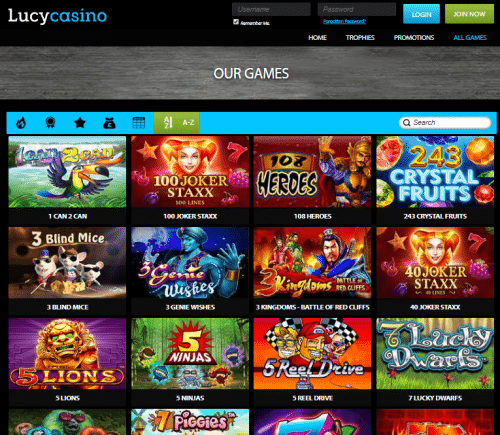Select the table grid category icon
The image size is (500, 435).
[139, 123]
